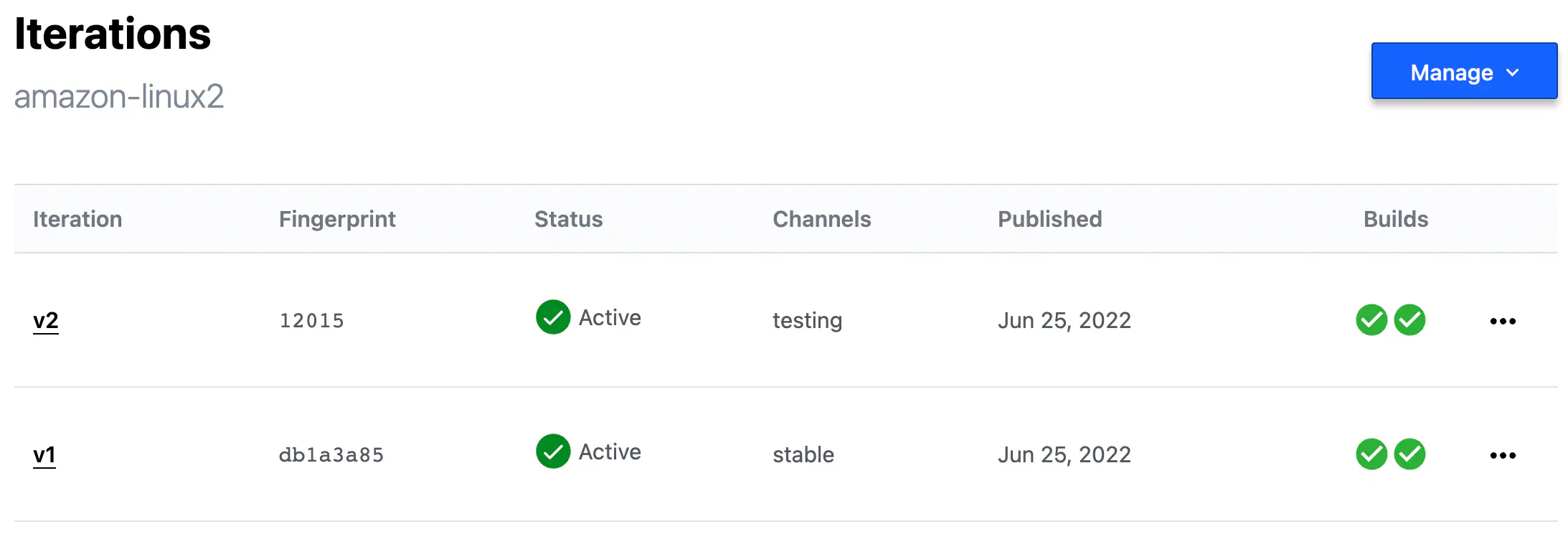Click the stable channel label
Viewport: 1568px width, 547px height.
coord(803,454)
